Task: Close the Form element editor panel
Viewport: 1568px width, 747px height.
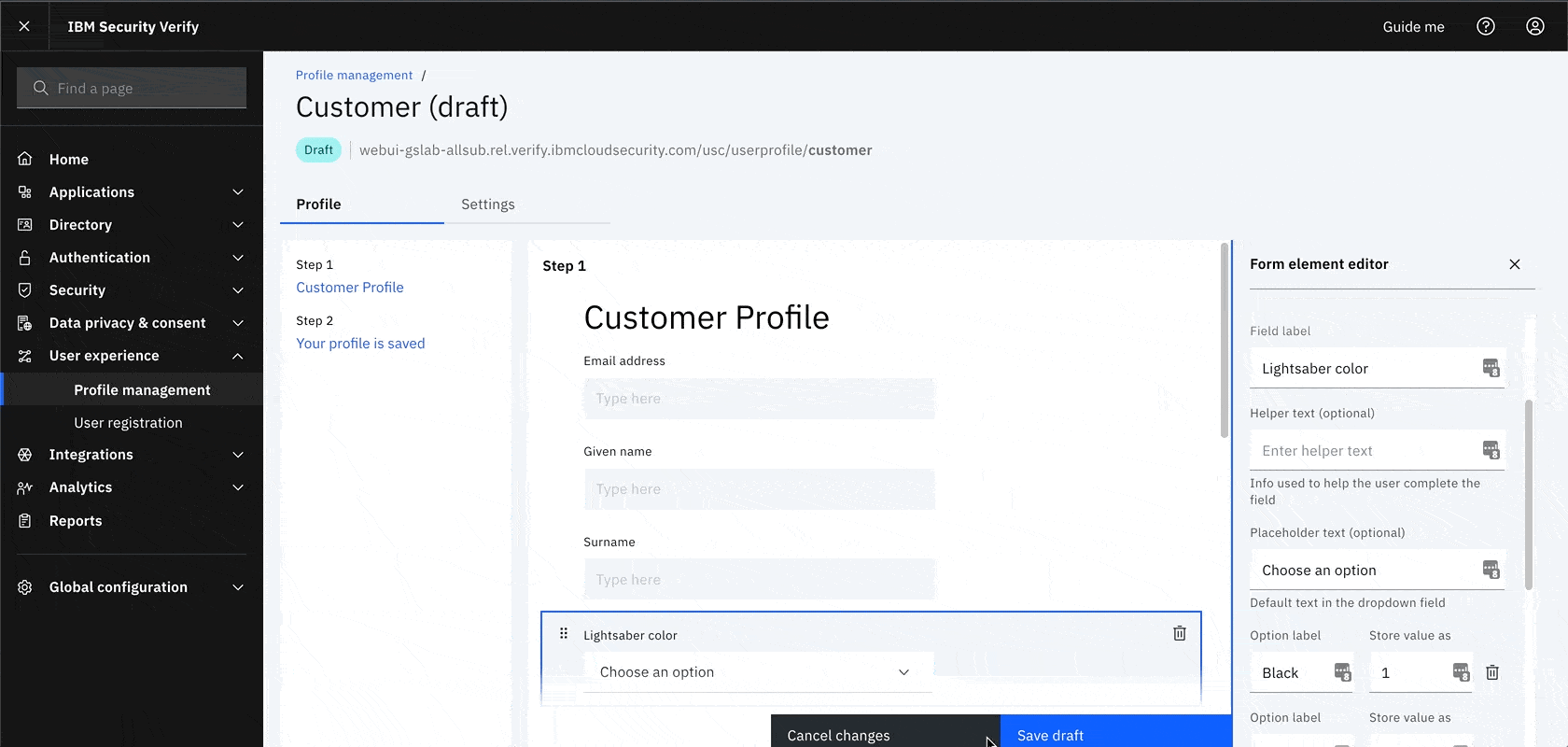Action: click(1515, 264)
